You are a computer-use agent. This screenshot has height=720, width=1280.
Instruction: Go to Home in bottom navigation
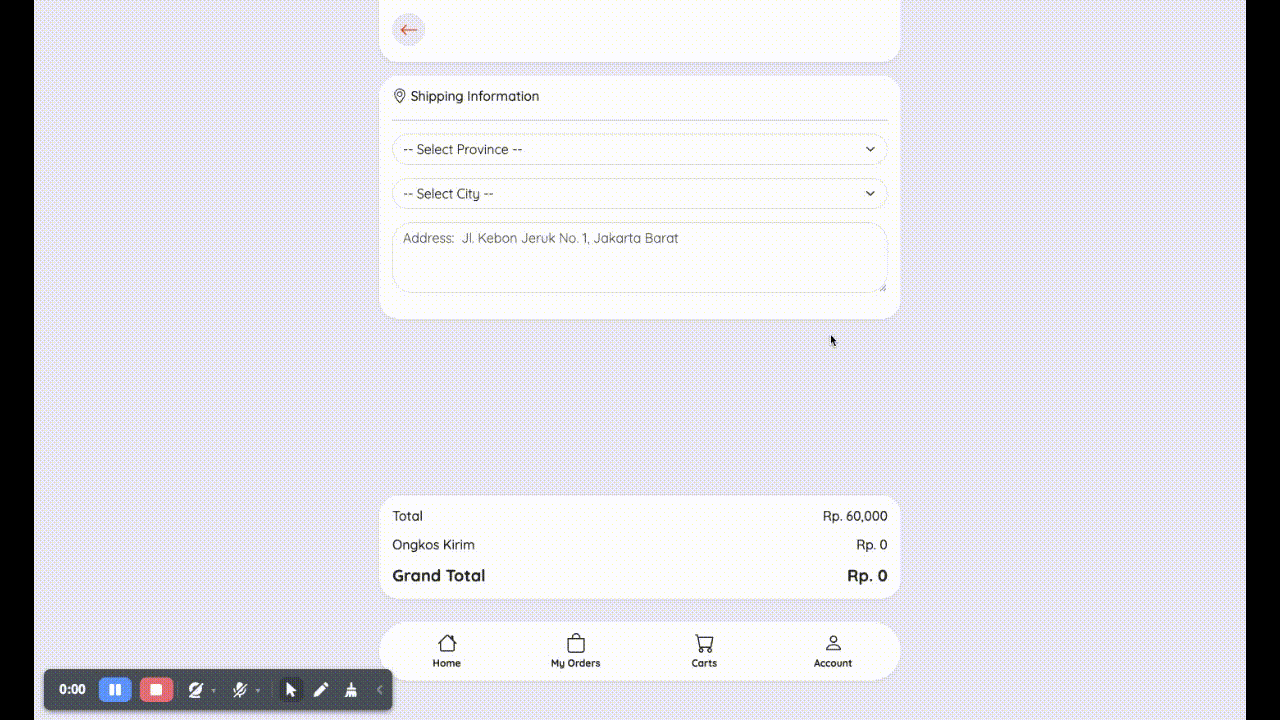click(447, 651)
